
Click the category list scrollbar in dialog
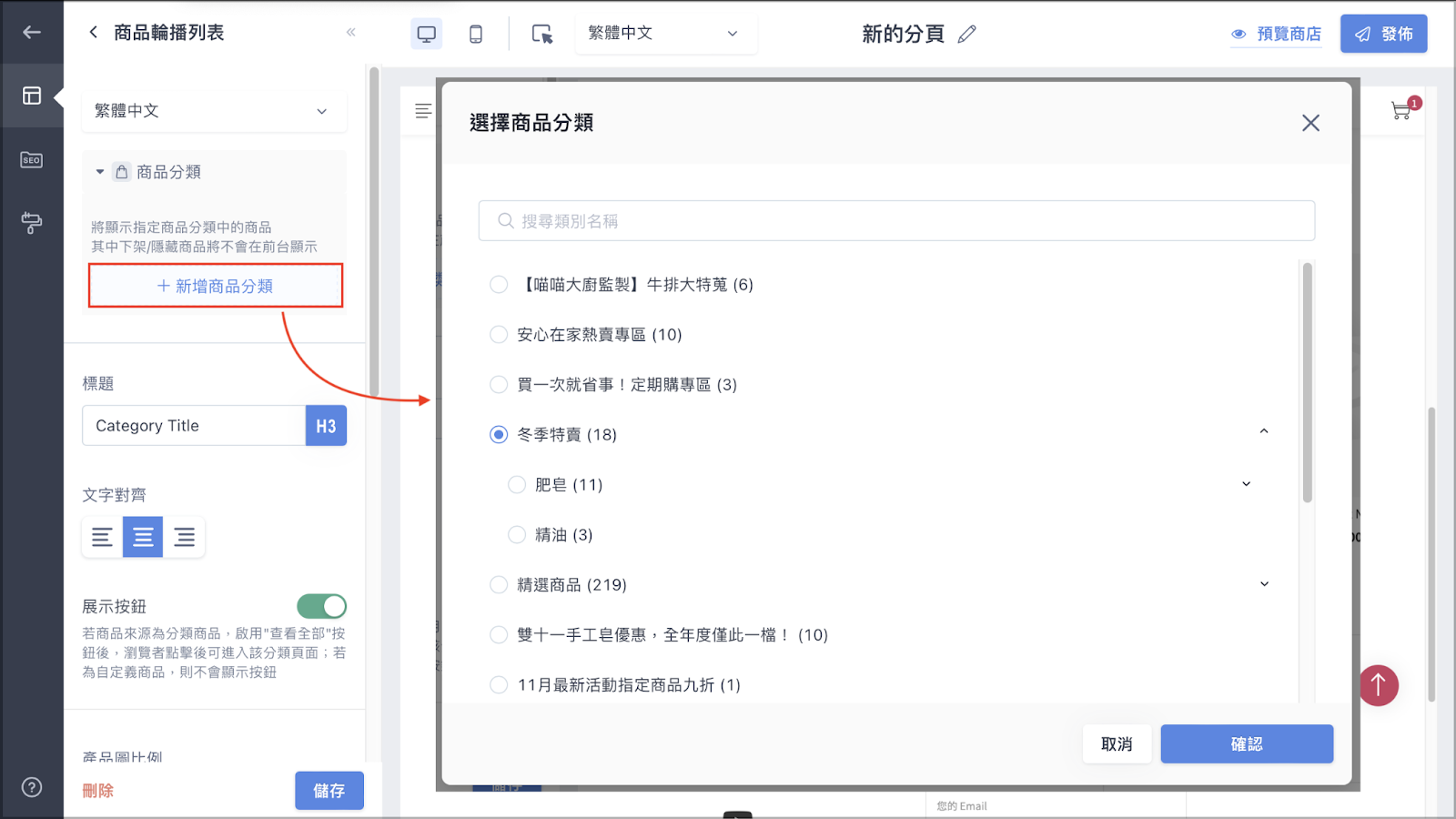click(1308, 383)
